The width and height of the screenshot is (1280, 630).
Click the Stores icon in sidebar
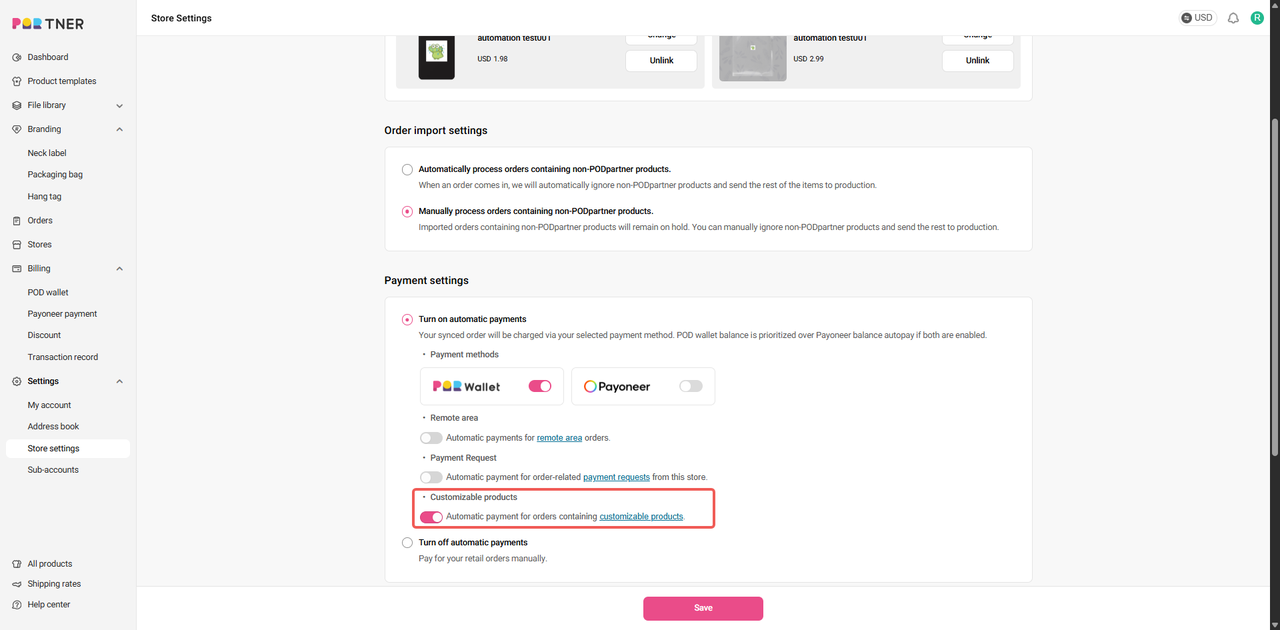point(17,245)
